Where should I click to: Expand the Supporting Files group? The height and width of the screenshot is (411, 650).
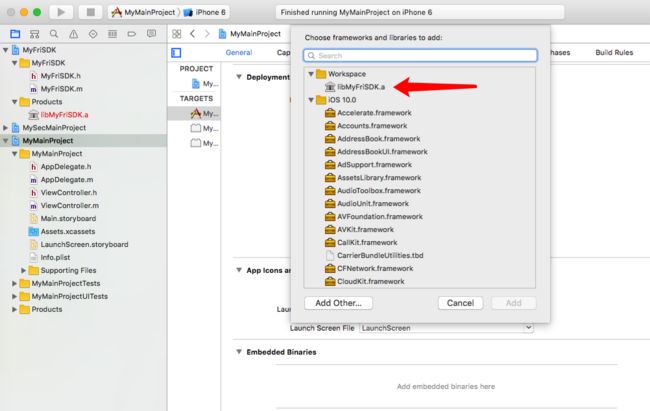(x=24, y=270)
